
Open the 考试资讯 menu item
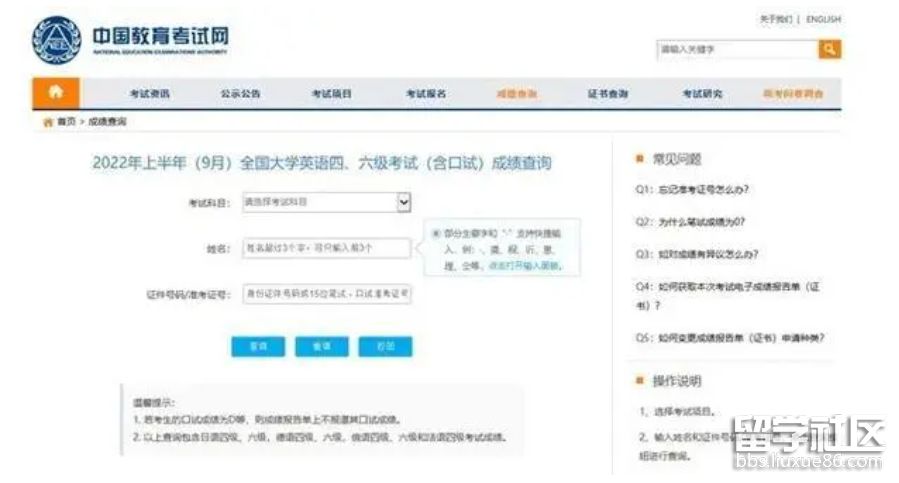149,93
